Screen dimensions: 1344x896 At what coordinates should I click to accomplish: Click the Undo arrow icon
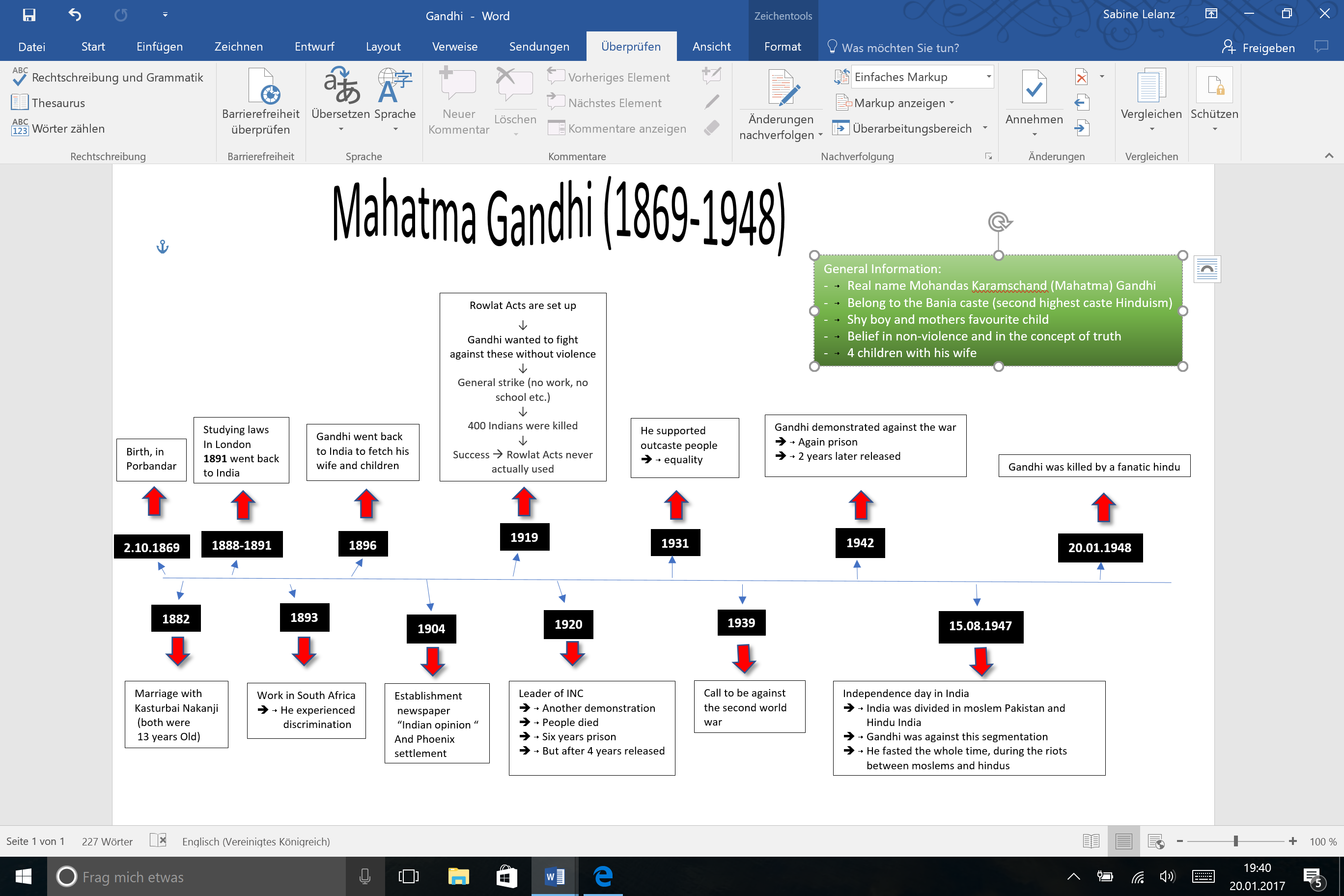coord(75,15)
